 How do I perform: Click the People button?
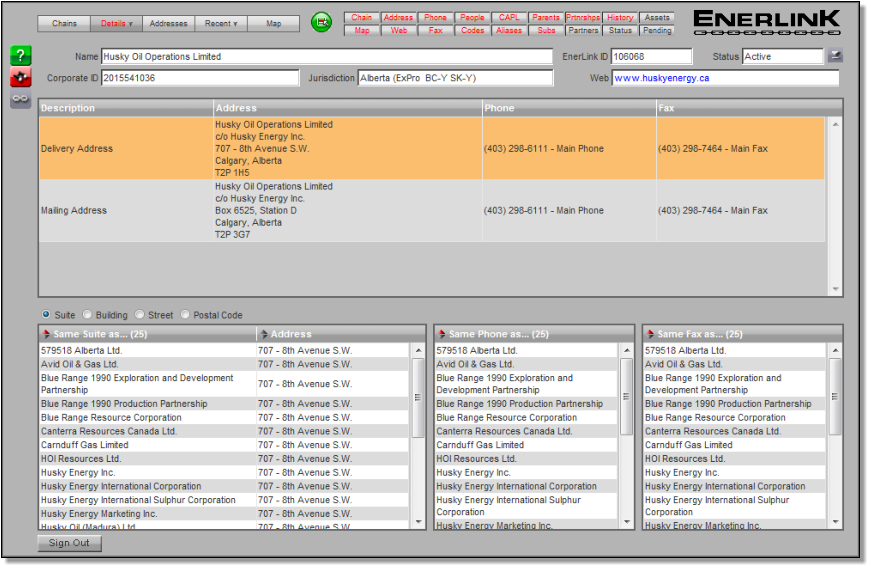tap(472, 17)
